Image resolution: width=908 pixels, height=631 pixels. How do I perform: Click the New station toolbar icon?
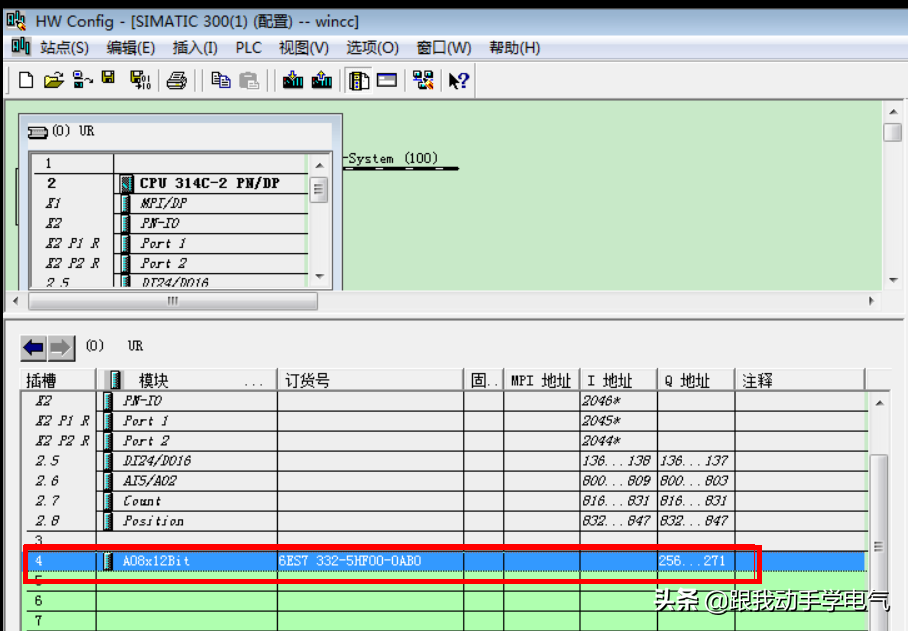pyautogui.click(x=25, y=80)
